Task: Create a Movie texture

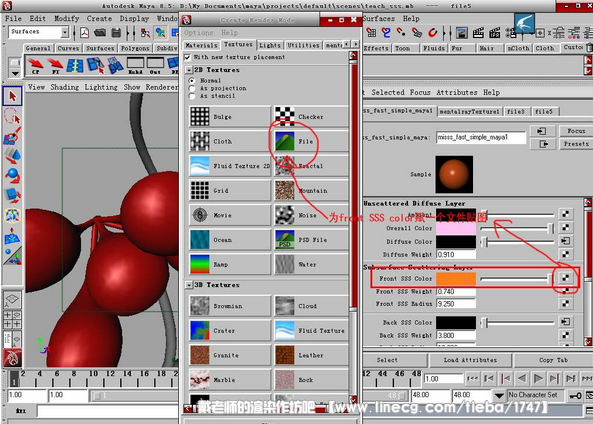Action: pos(230,215)
